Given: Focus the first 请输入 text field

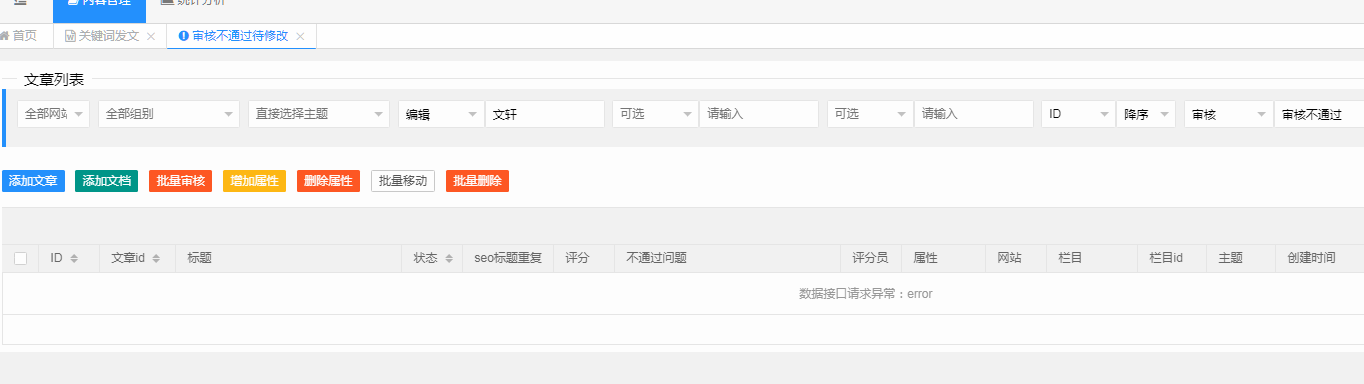Looking at the screenshot, I should click(x=759, y=114).
